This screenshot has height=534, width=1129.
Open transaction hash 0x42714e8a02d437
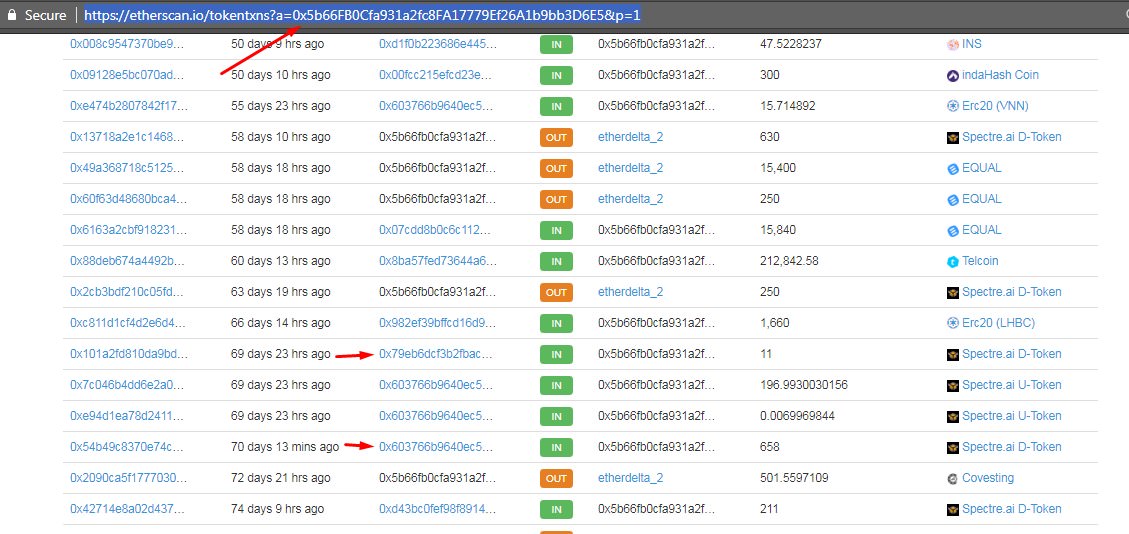pyautogui.click(x=127, y=509)
